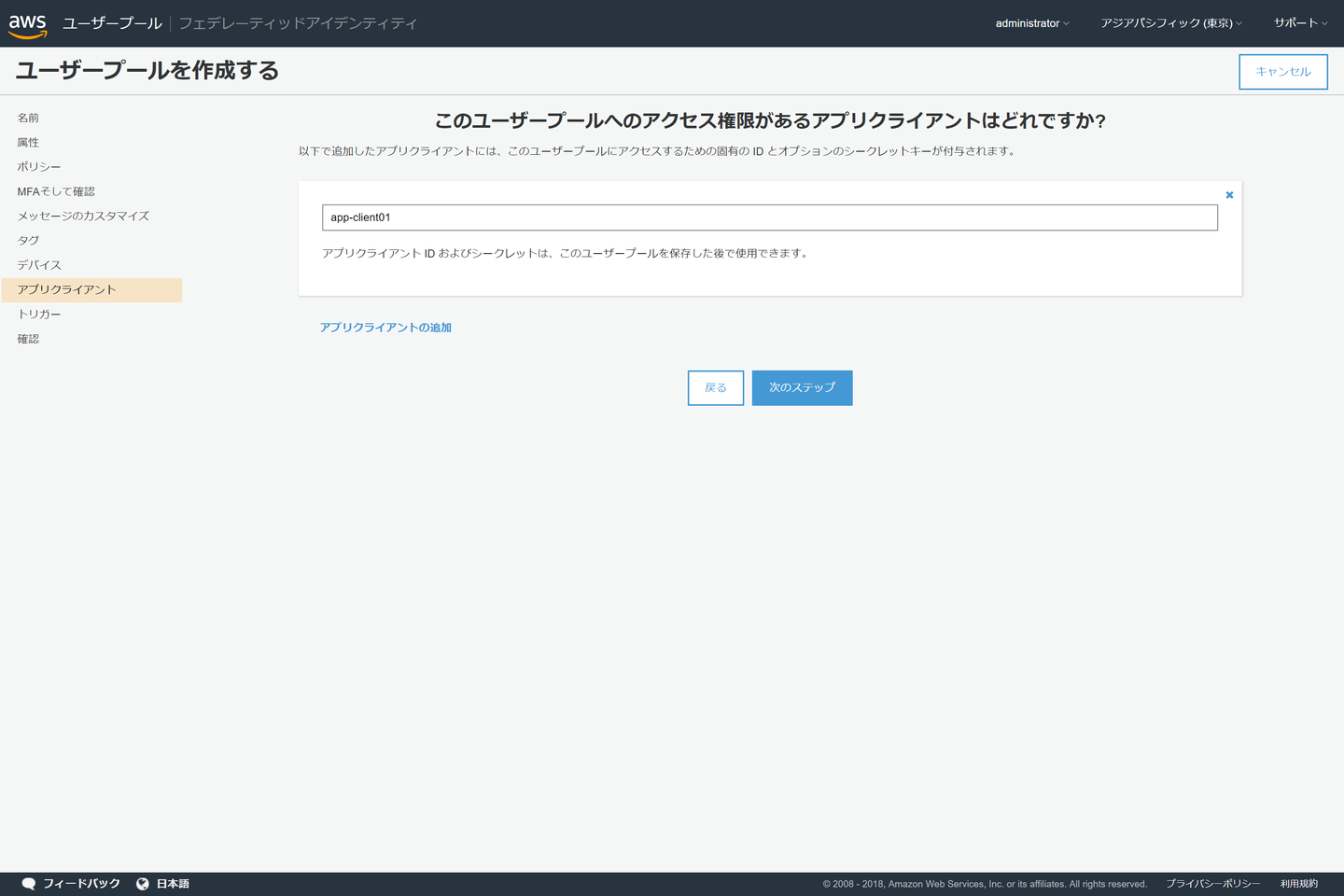Click the heading このユーザープールへのアクセス権限があるアプリクライアントはどれですか?
Screen dimensions: 1344x896
coord(770,120)
